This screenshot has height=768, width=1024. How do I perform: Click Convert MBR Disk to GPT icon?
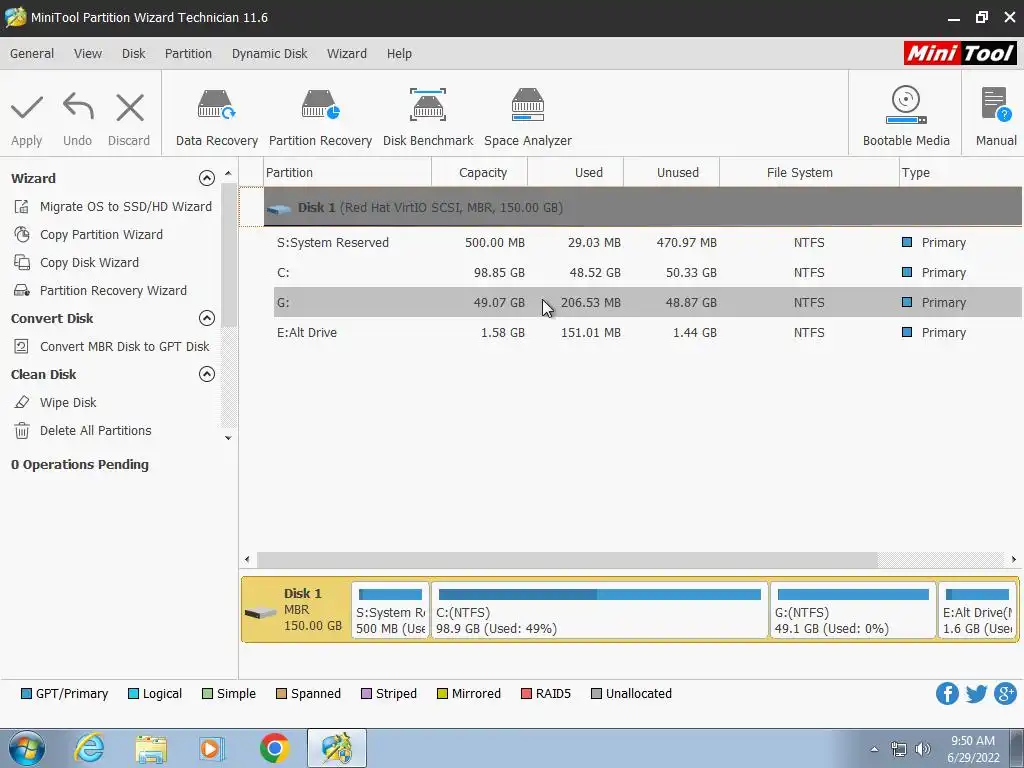point(22,347)
